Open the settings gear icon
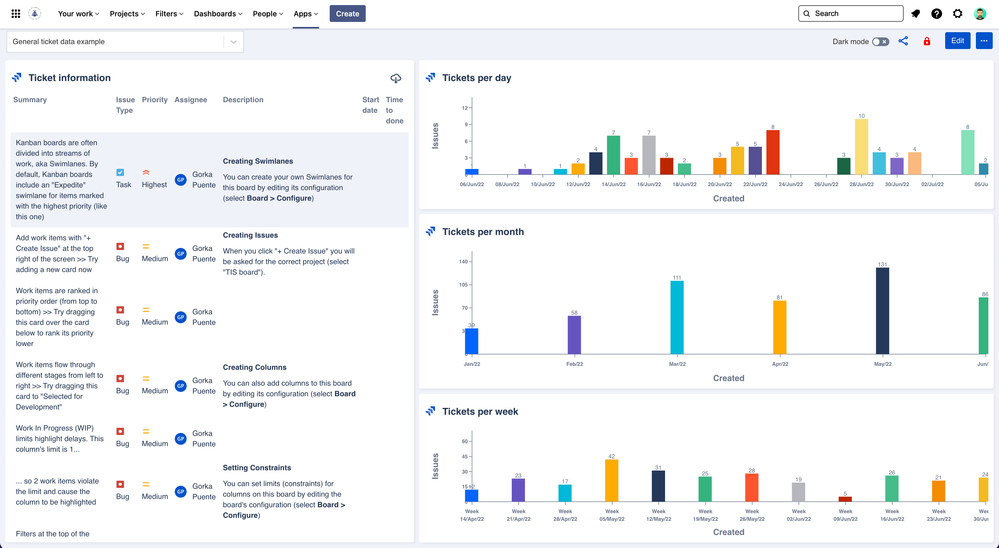Image resolution: width=999 pixels, height=548 pixels. click(958, 13)
